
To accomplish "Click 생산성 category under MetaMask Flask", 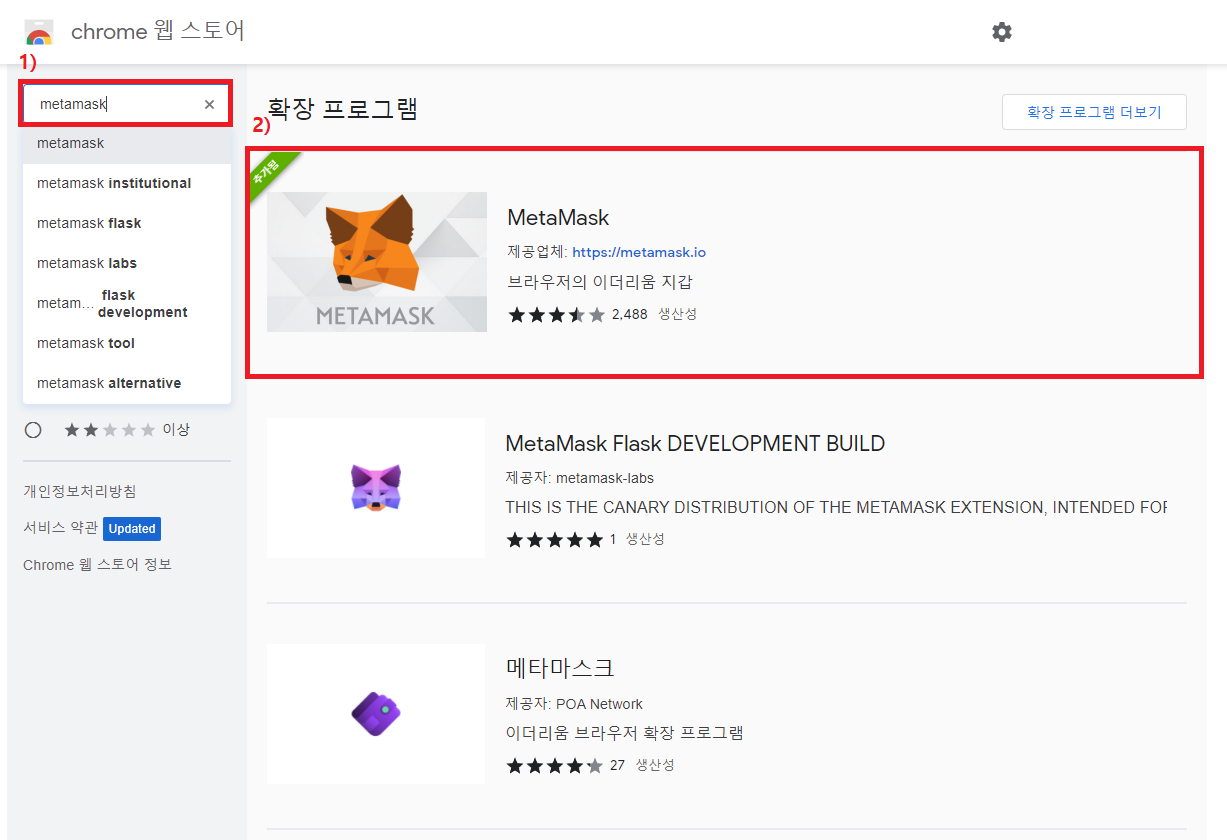I will (645, 539).
